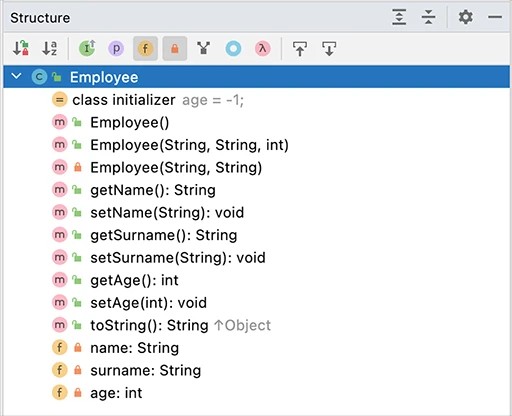This screenshot has width=512, height=416.
Task: Toggle Show Anonymous Classes filter
Action: (x=233, y=49)
